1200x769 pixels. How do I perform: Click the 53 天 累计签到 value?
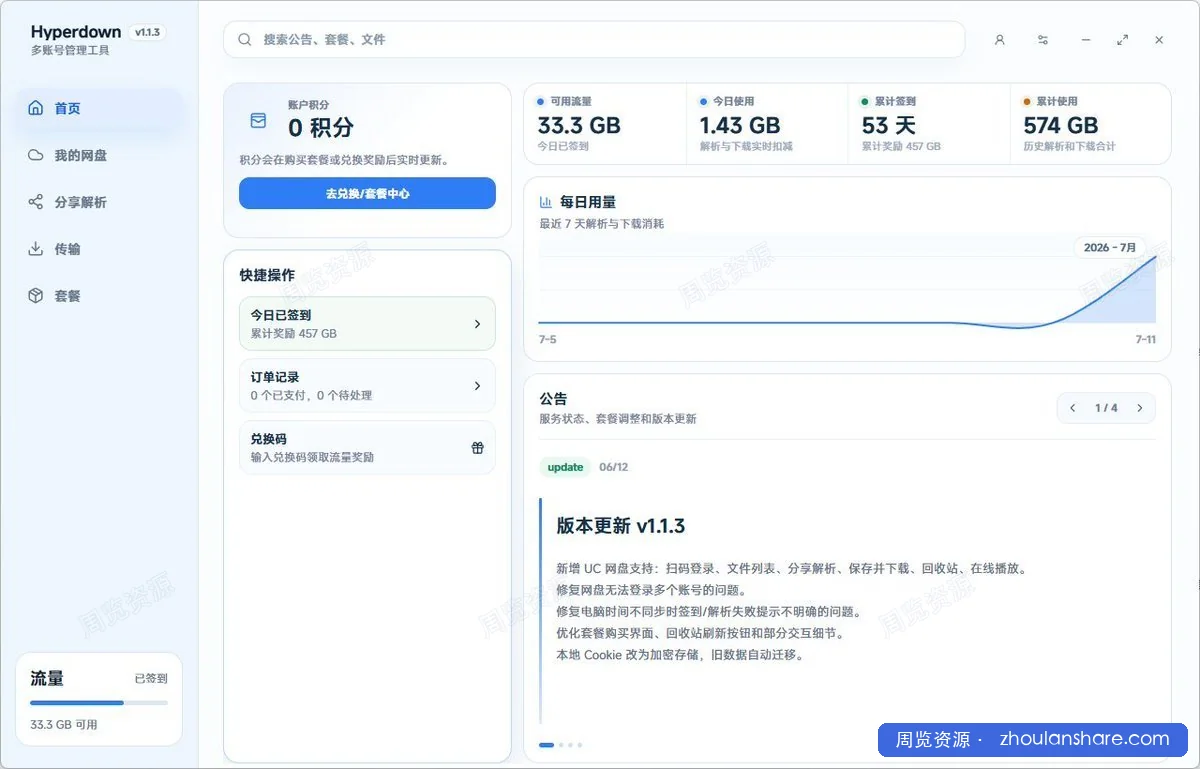[889, 125]
